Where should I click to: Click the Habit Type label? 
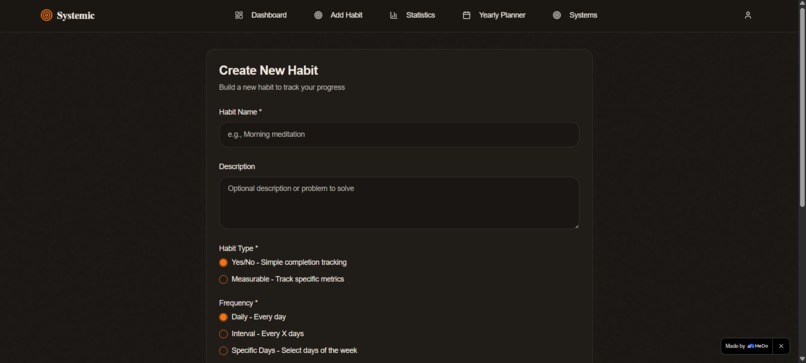[x=239, y=248]
